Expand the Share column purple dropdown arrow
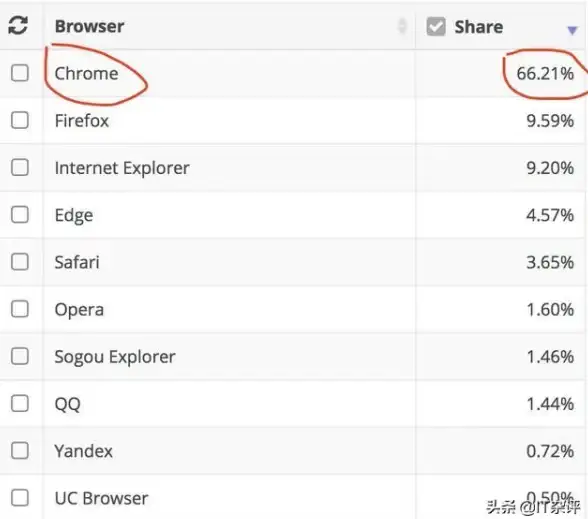 click(x=572, y=30)
